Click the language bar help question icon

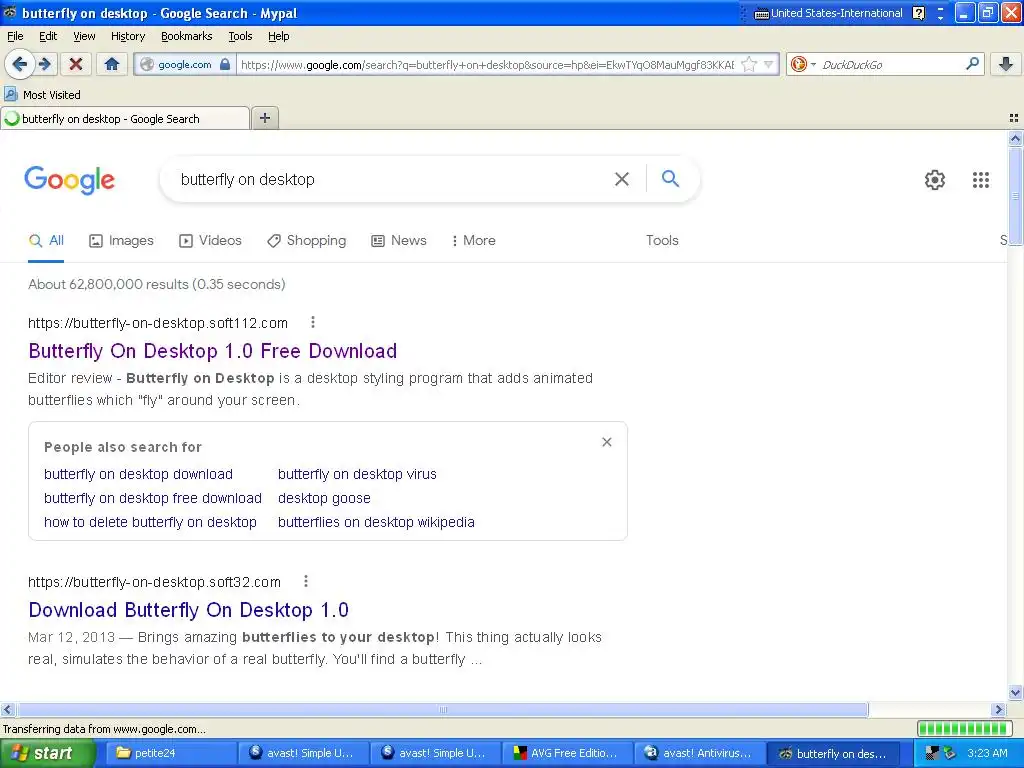click(x=918, y=13)
